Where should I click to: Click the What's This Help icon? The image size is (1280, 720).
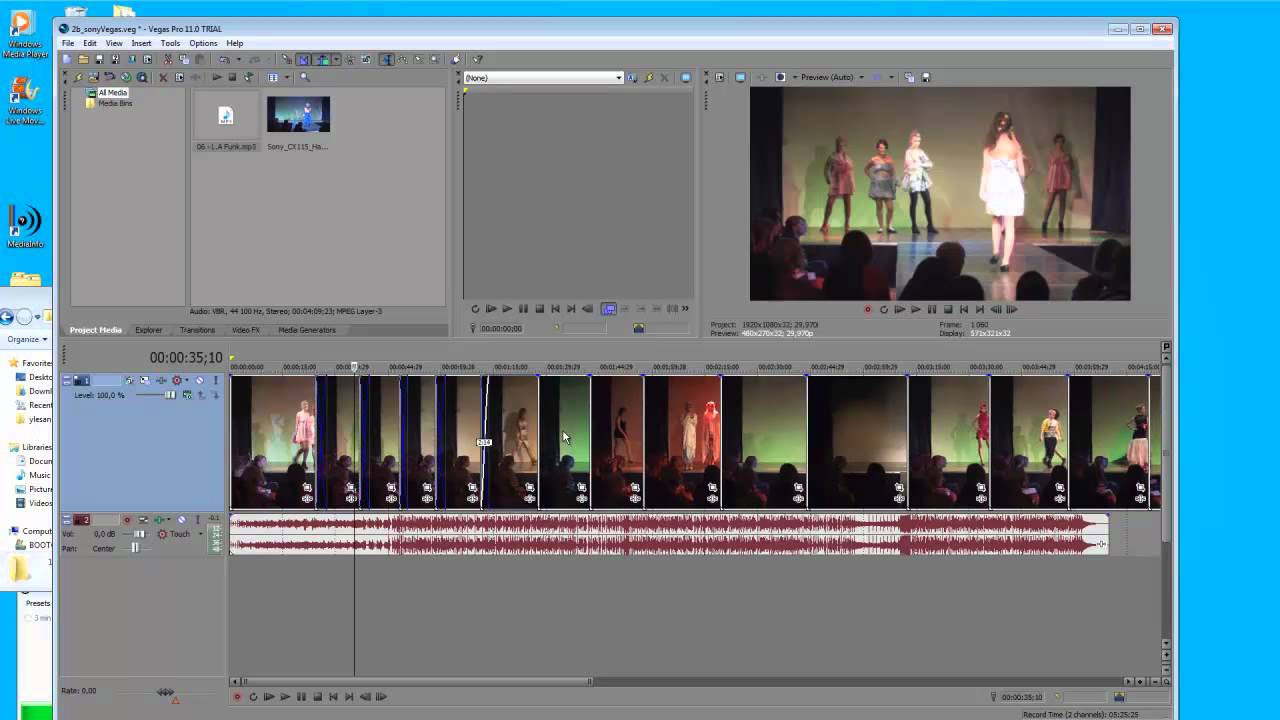pyautogui.click(x=478, y=59)
